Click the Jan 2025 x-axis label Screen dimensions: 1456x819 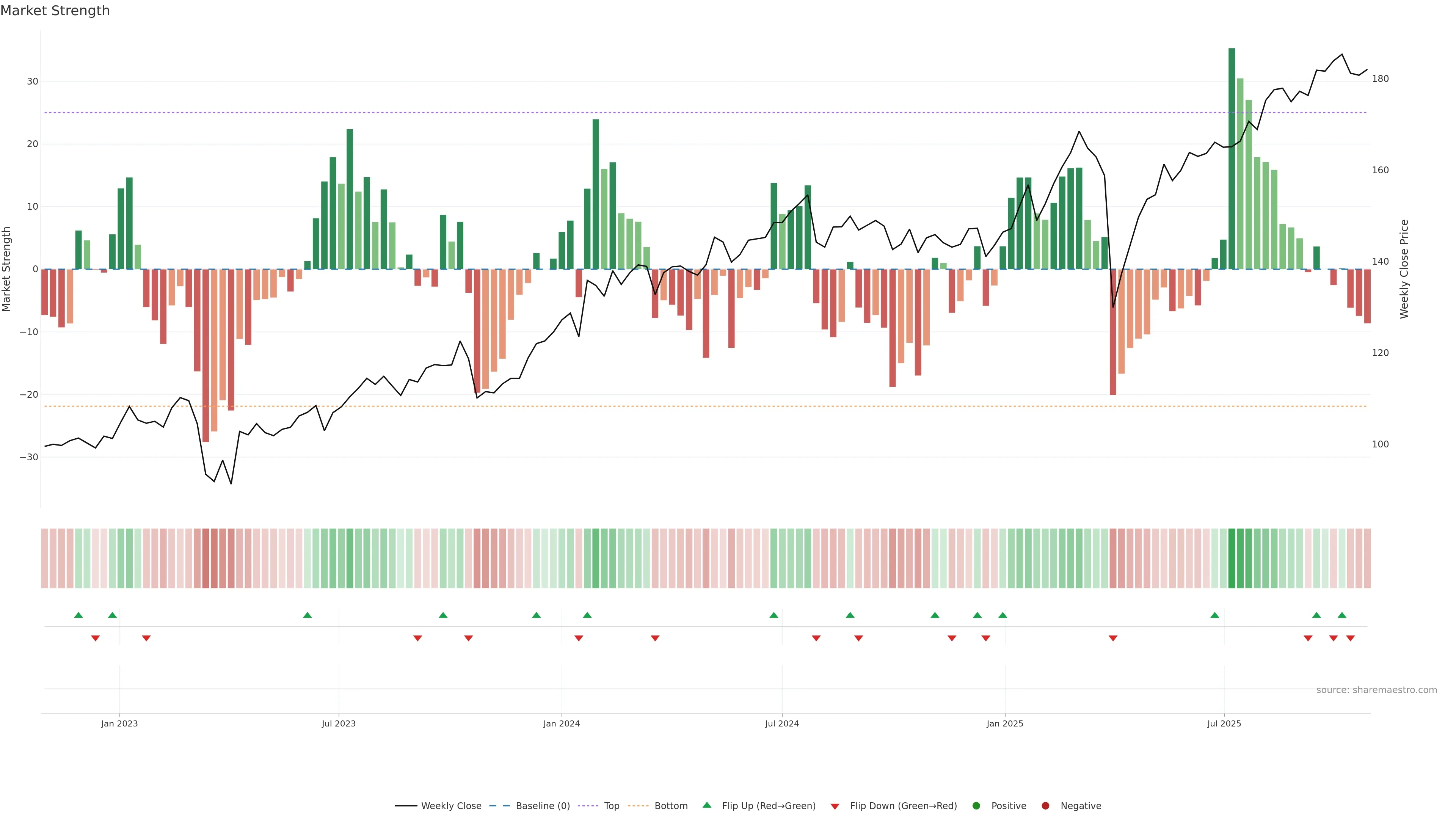1004,723
